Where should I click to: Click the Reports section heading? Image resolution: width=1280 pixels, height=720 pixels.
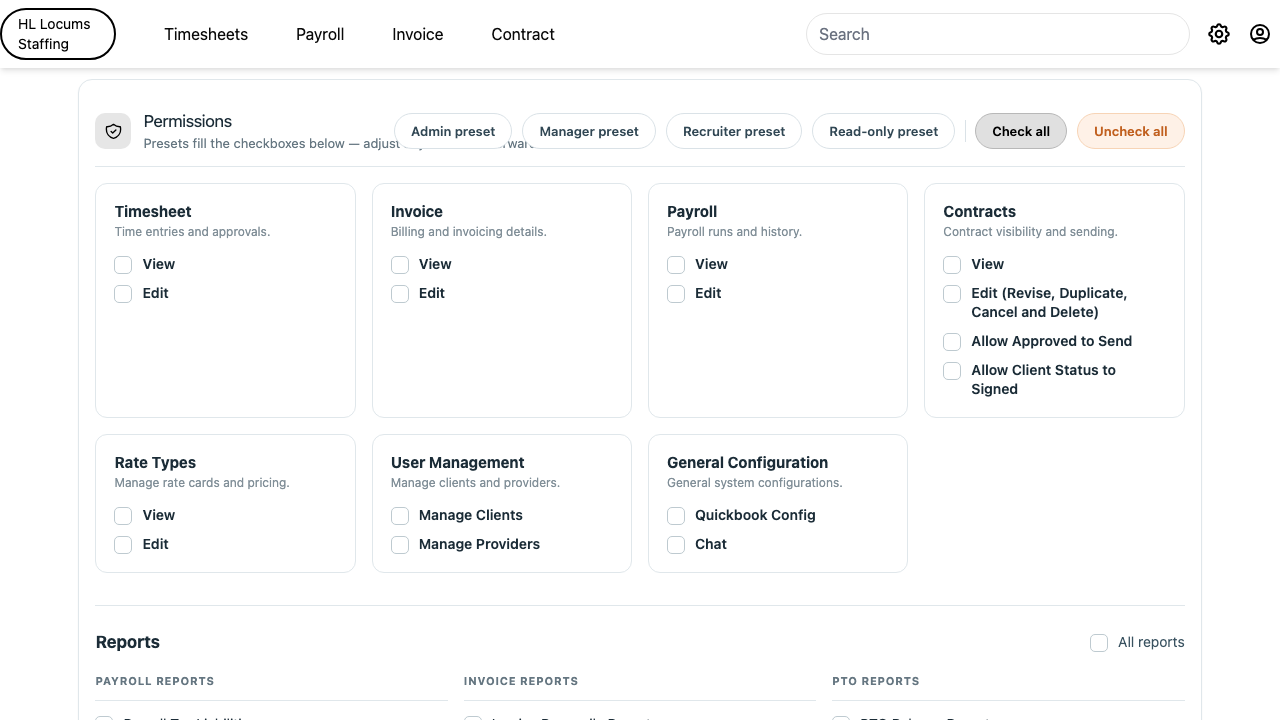(x=128, y=642)
